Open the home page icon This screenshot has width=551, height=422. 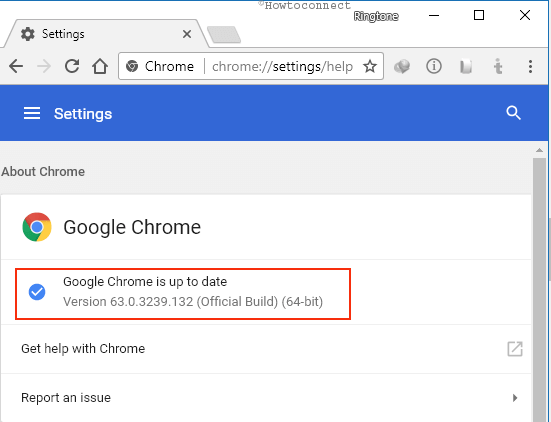point(100,66)
